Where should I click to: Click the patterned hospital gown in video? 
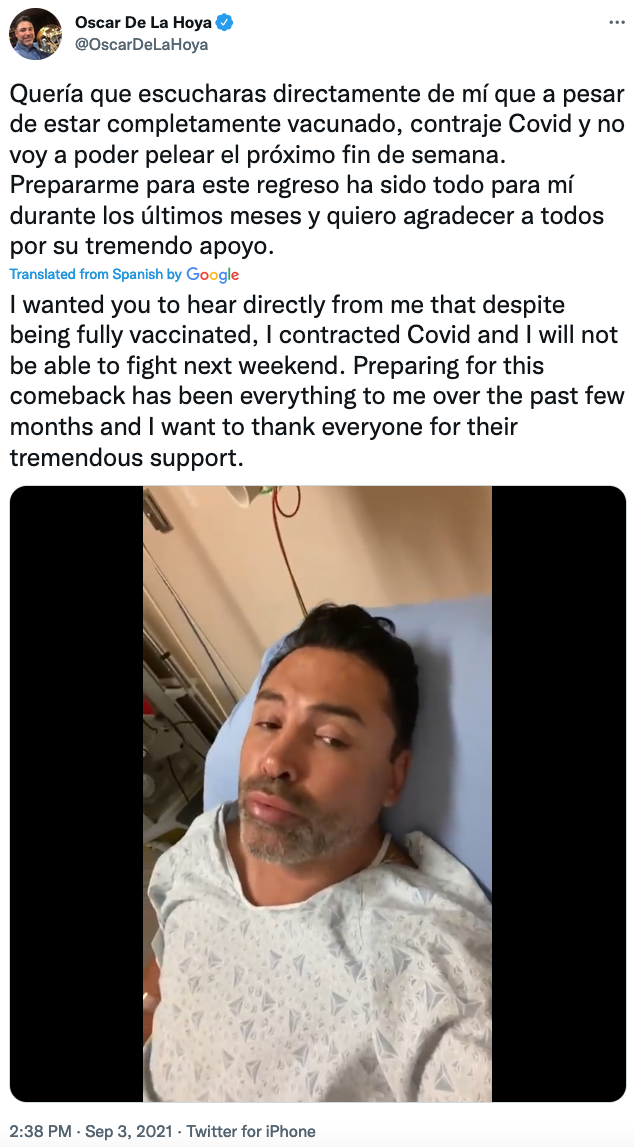point(322,980)
